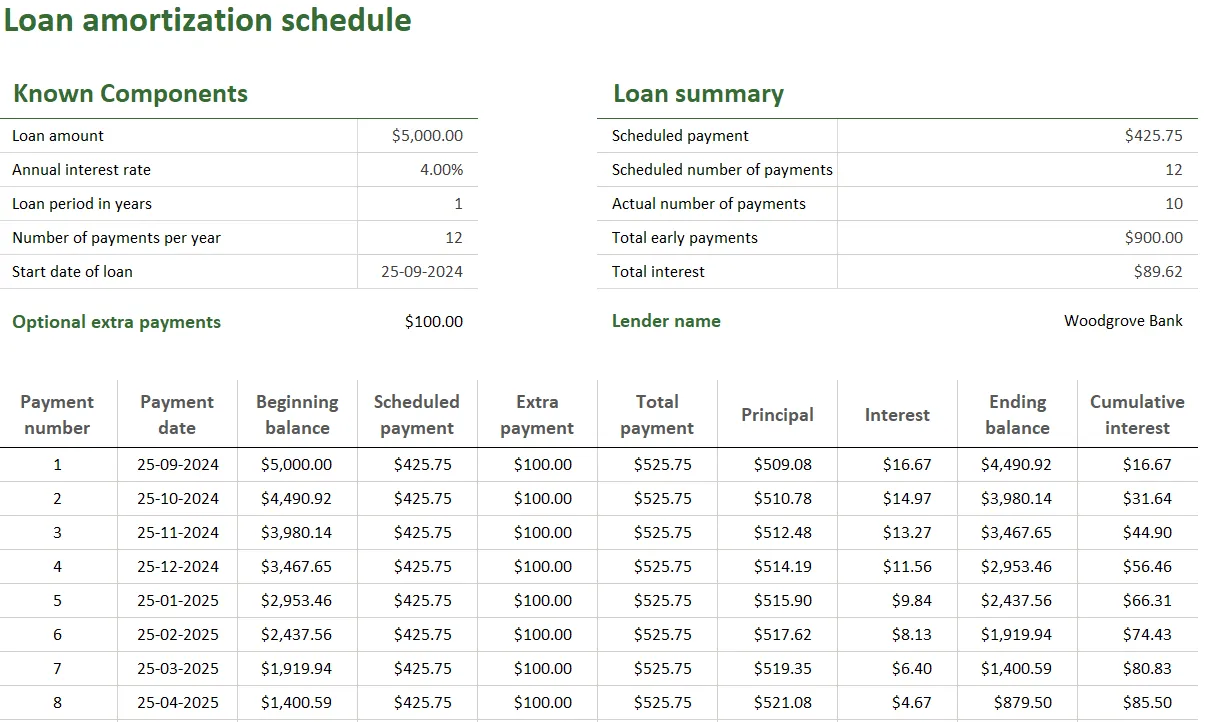1222x722 pixels.
Task: Click the Payment number column header
Action: (x=57, y=414)
